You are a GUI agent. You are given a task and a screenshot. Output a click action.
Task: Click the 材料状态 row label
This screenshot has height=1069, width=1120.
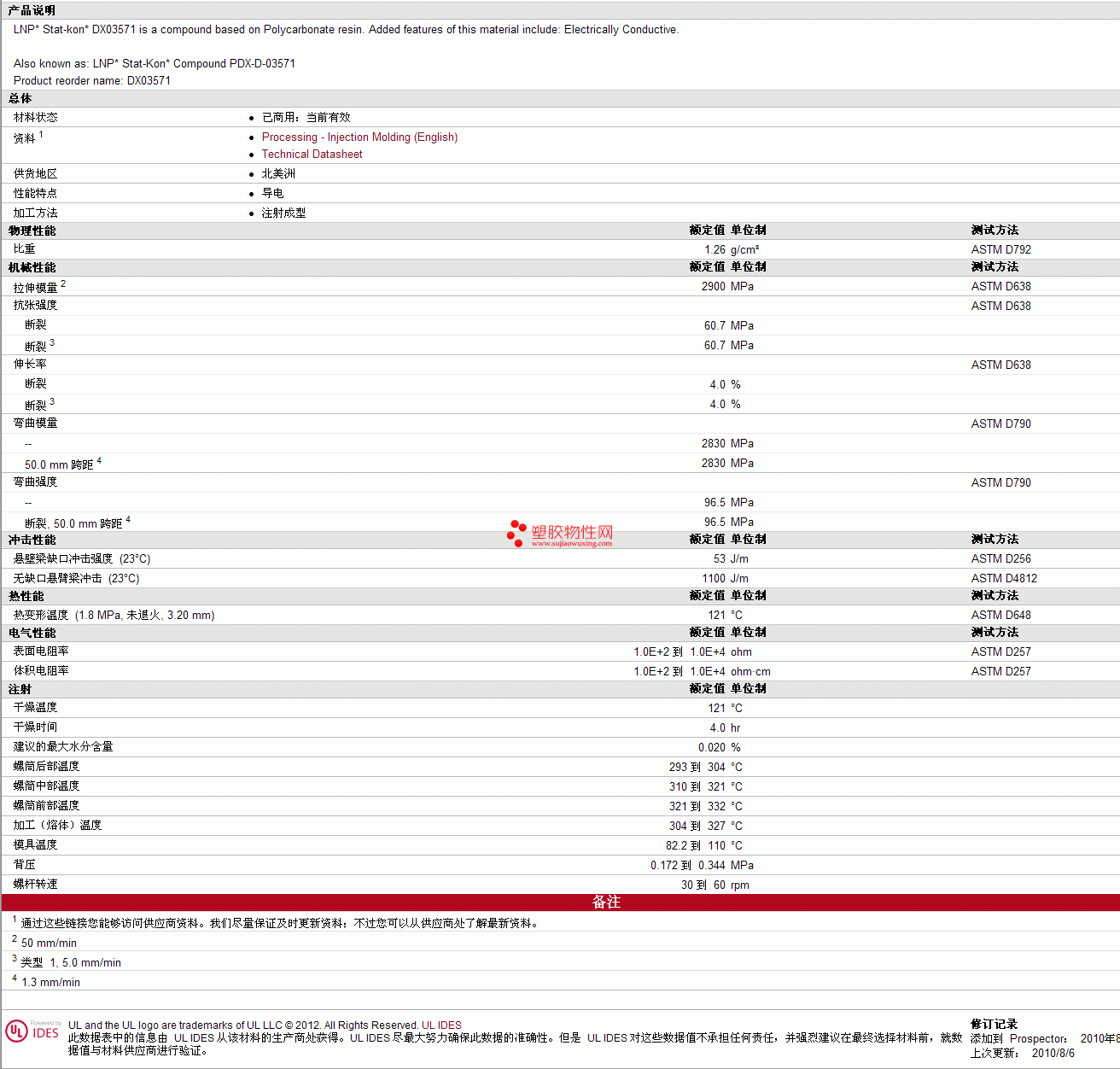(36, 118)
